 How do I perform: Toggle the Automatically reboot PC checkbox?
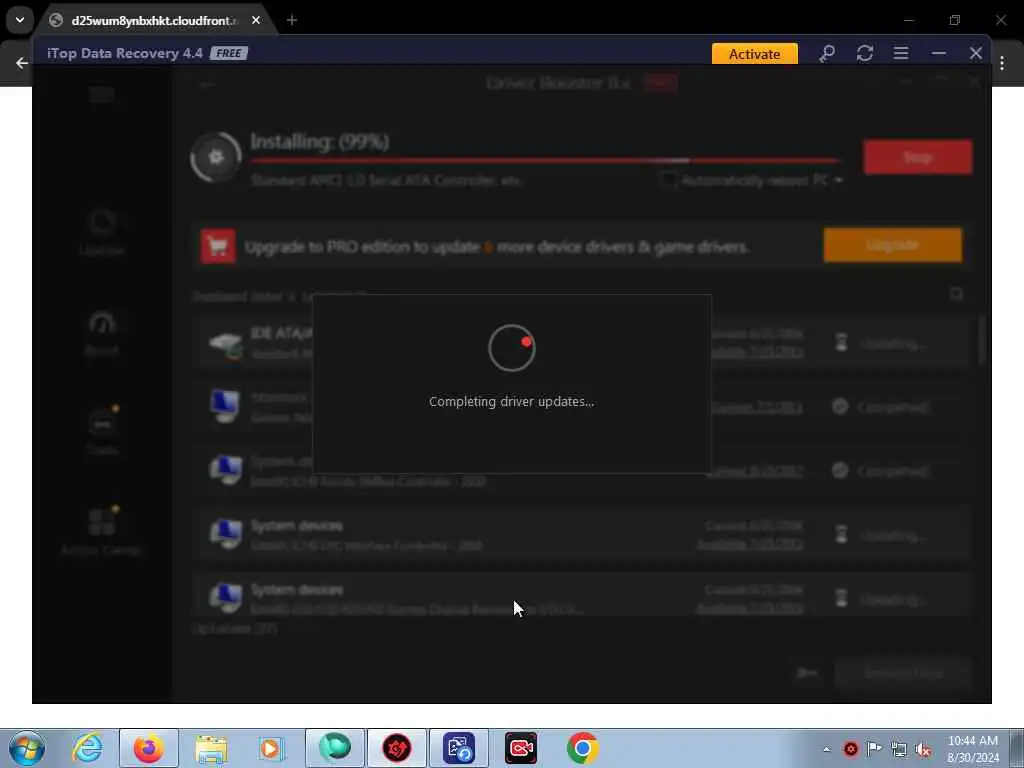pyautogui.click(x=667, y=180)
